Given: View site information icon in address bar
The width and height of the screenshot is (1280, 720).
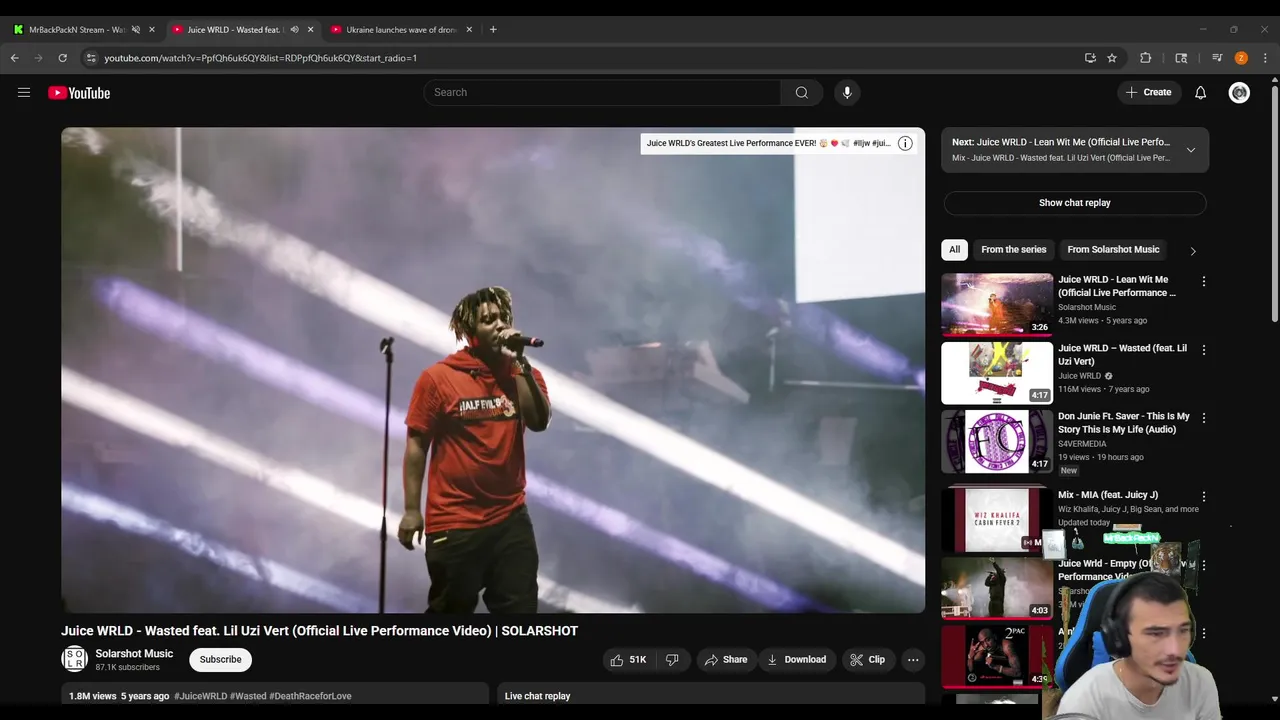Looking at the screenshot, I should click(91, 58).
